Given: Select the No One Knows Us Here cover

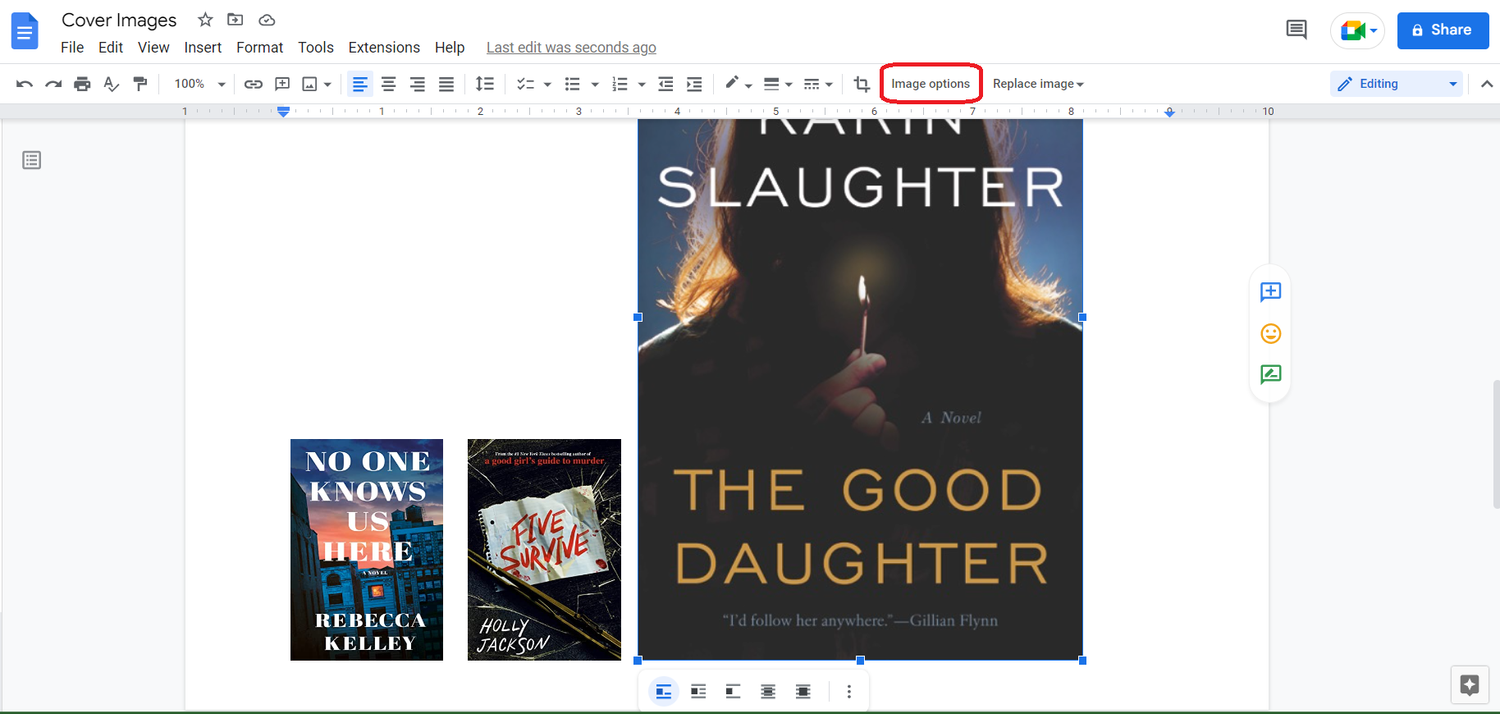Looking at the screenshot, I should pos(366,549).
